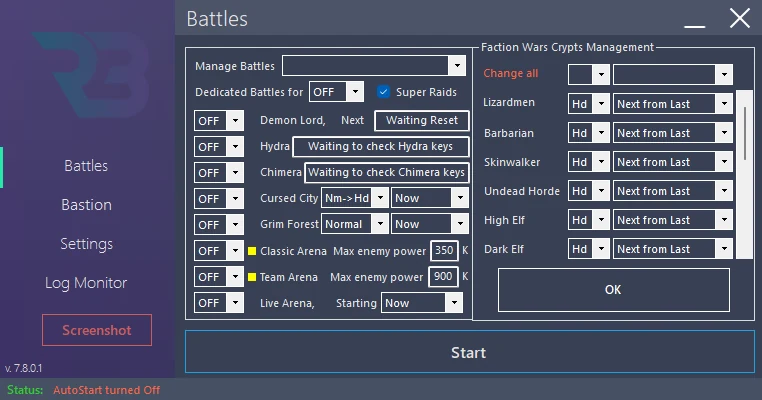Viewport: 762px width, 400px height.
Task: Open Lizardmen Next from Last dropdown
Action: 673,104
